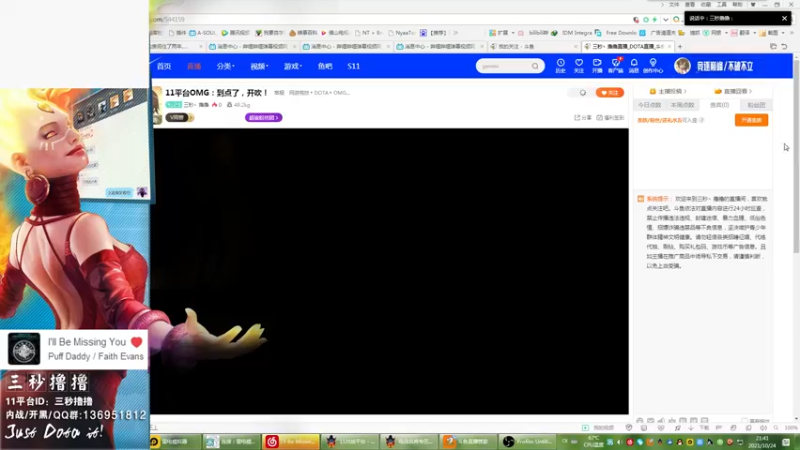800x450 pixels.
Task: Open the 消息 bell notifications icon
Action: coord(634,66)
